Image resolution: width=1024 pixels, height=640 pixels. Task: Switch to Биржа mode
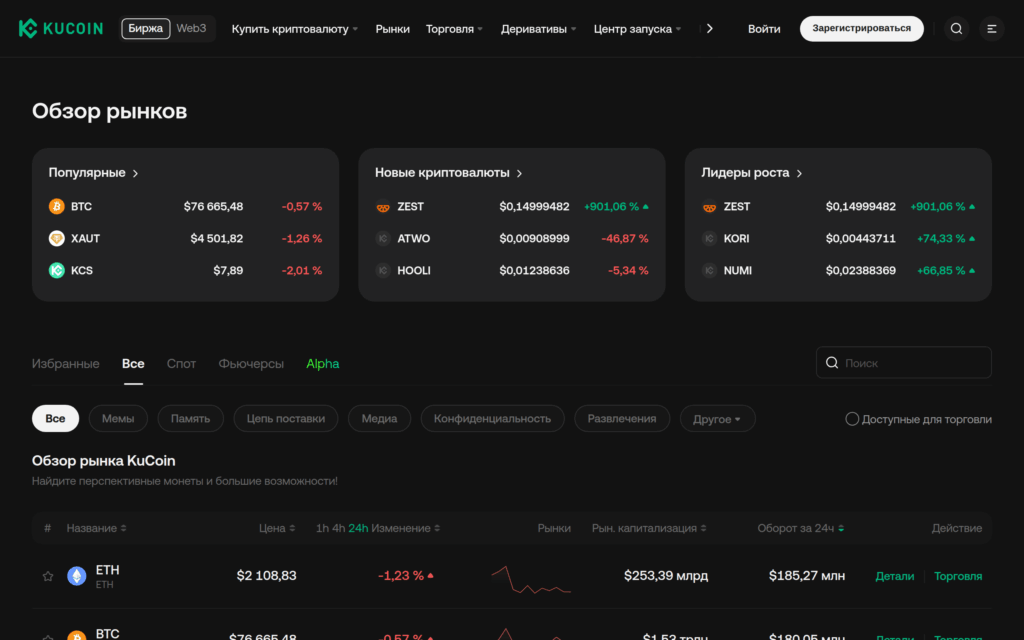click(146, 28)
